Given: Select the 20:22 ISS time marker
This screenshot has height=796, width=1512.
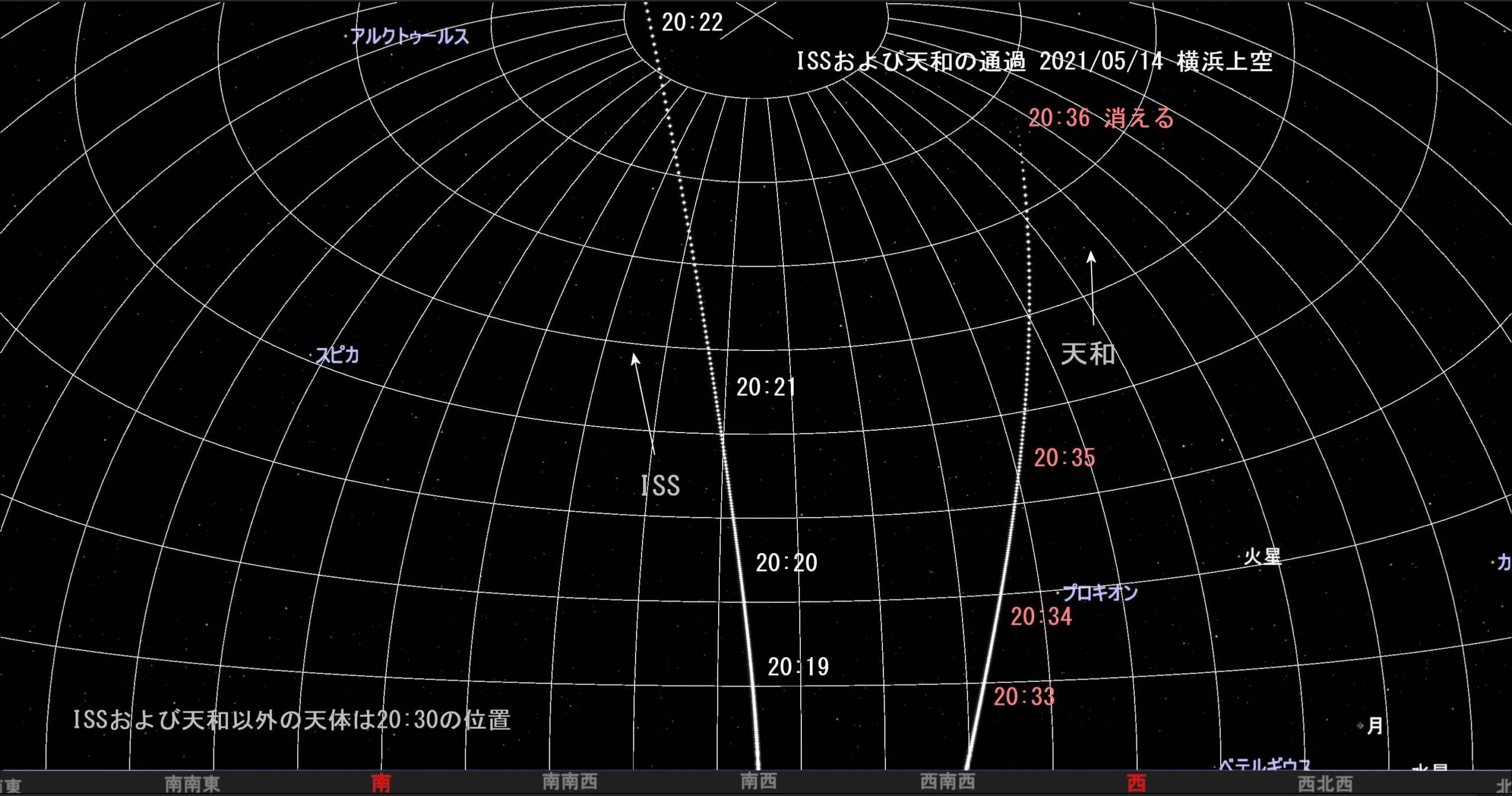Looking at the screenshot, I should coord(692,23).
